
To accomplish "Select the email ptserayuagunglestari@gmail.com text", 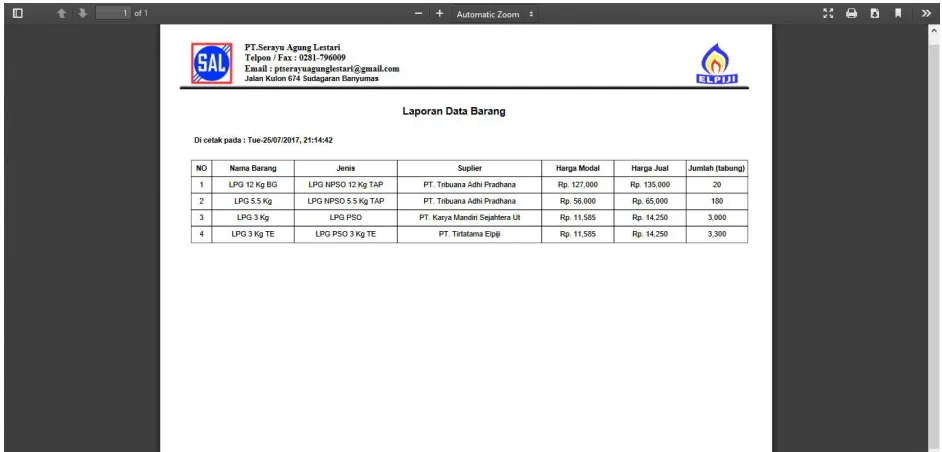I will pos(336,69).
